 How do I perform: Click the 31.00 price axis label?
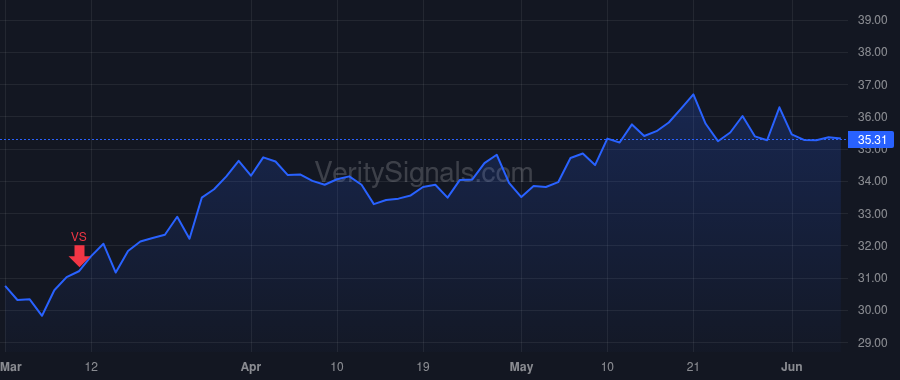tap(872, 278)
